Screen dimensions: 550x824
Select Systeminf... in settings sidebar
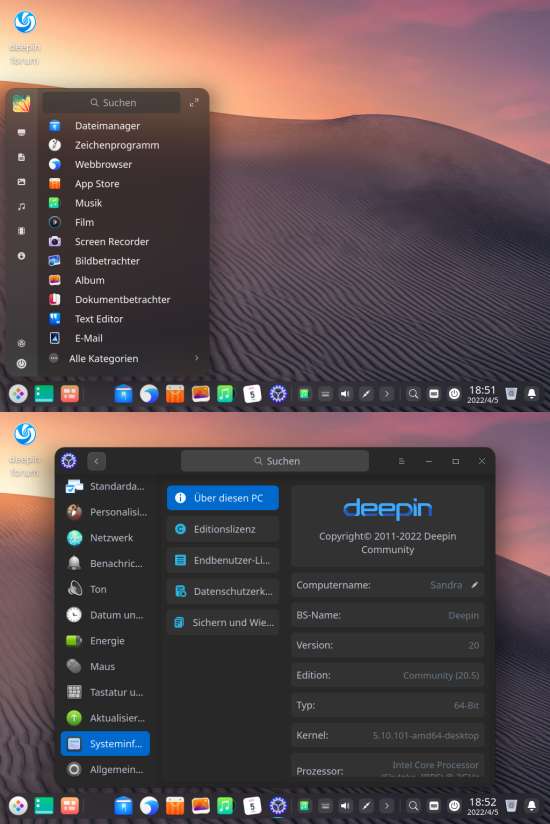click(105, 744)
